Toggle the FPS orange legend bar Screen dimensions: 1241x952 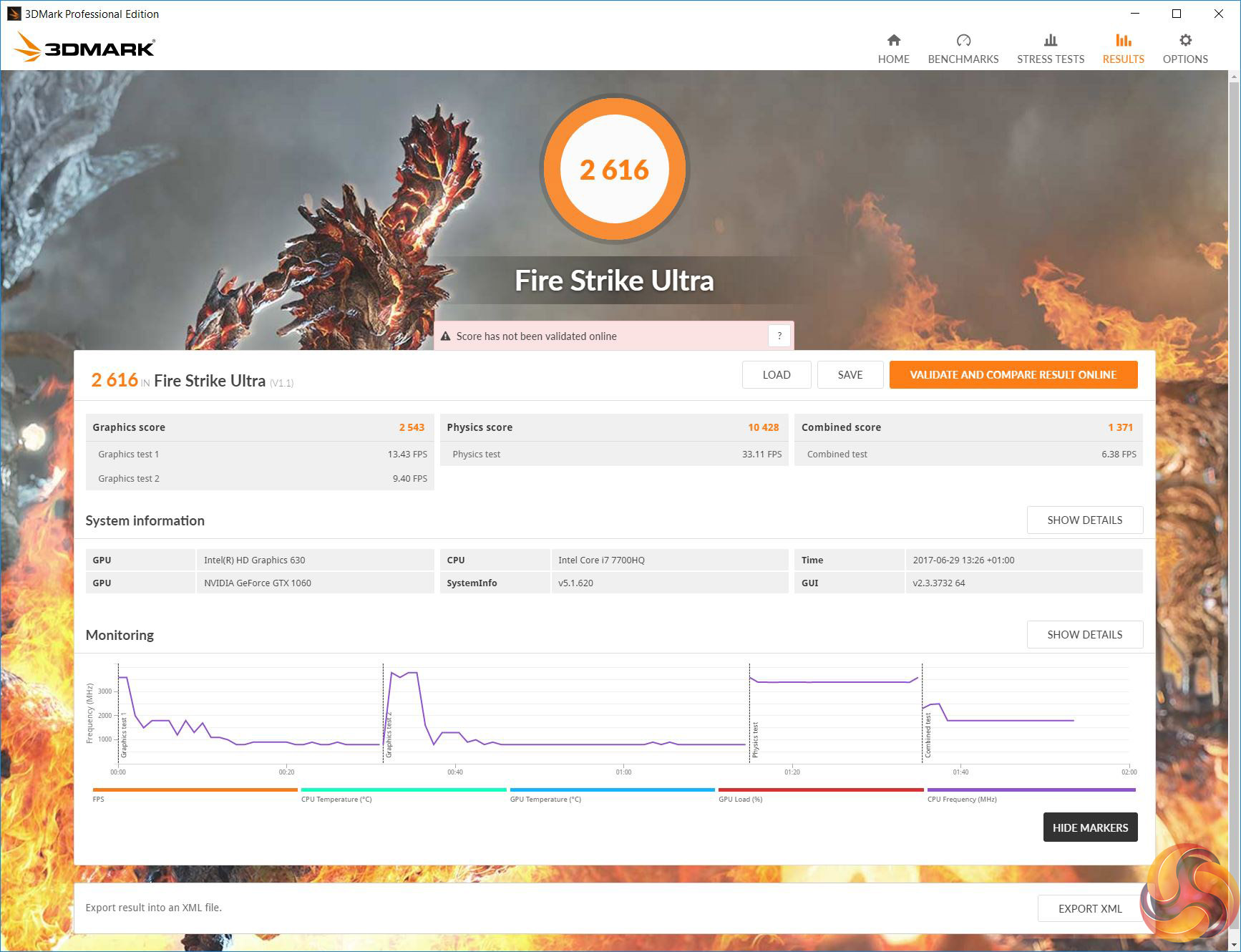pos(195,790)
